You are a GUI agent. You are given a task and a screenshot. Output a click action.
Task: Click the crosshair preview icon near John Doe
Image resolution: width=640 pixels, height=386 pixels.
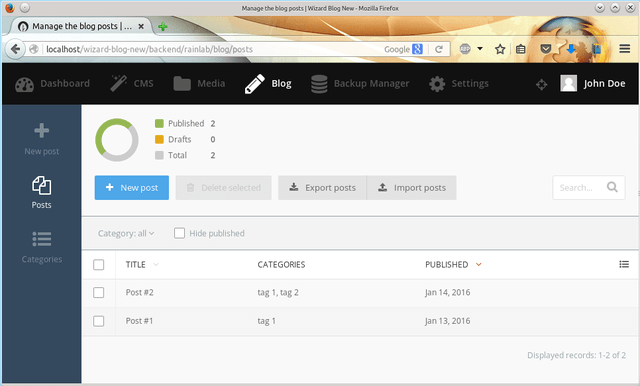tap(542, 84)
